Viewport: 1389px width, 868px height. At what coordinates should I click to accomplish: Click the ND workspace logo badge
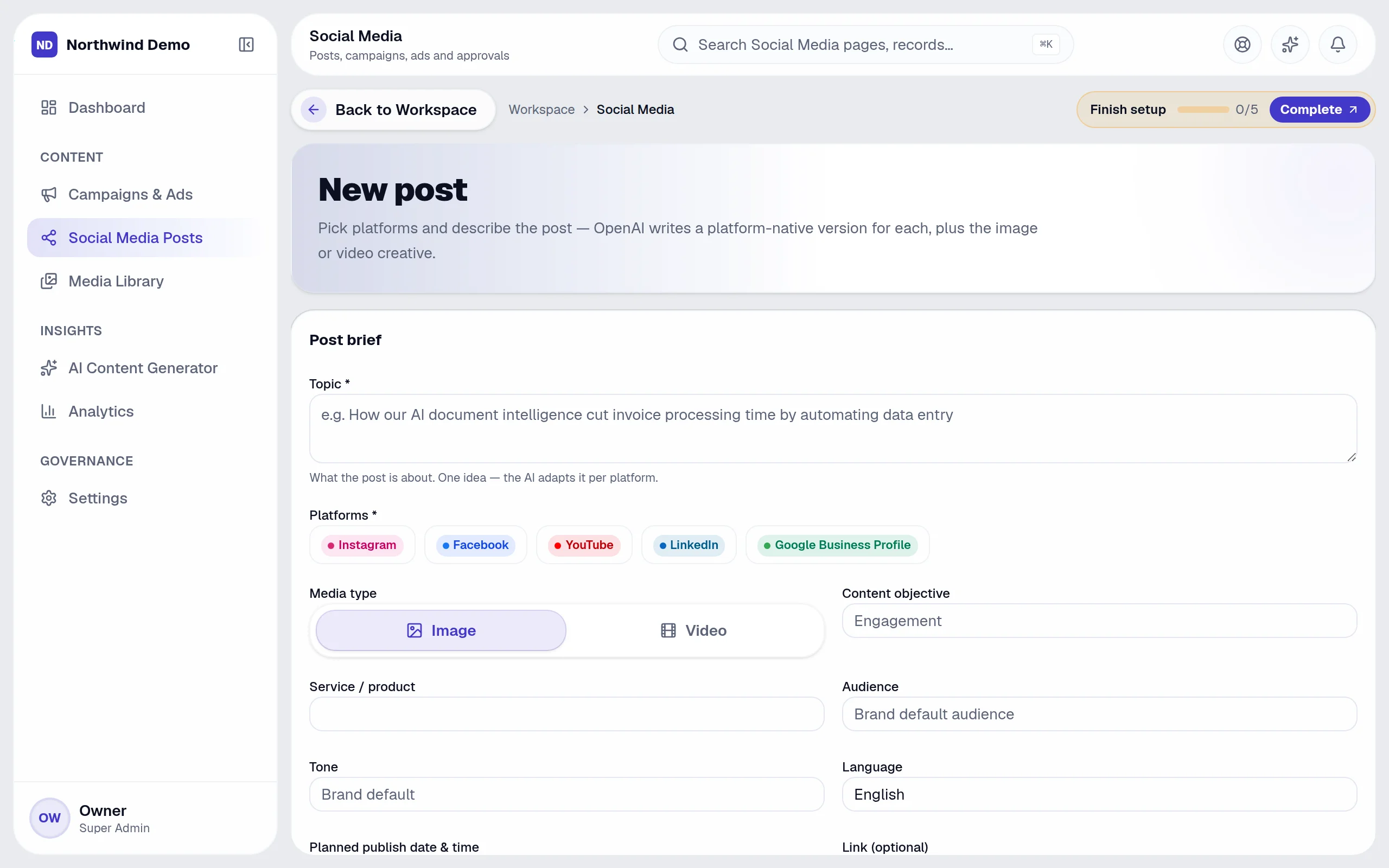[x=44, y=44]
